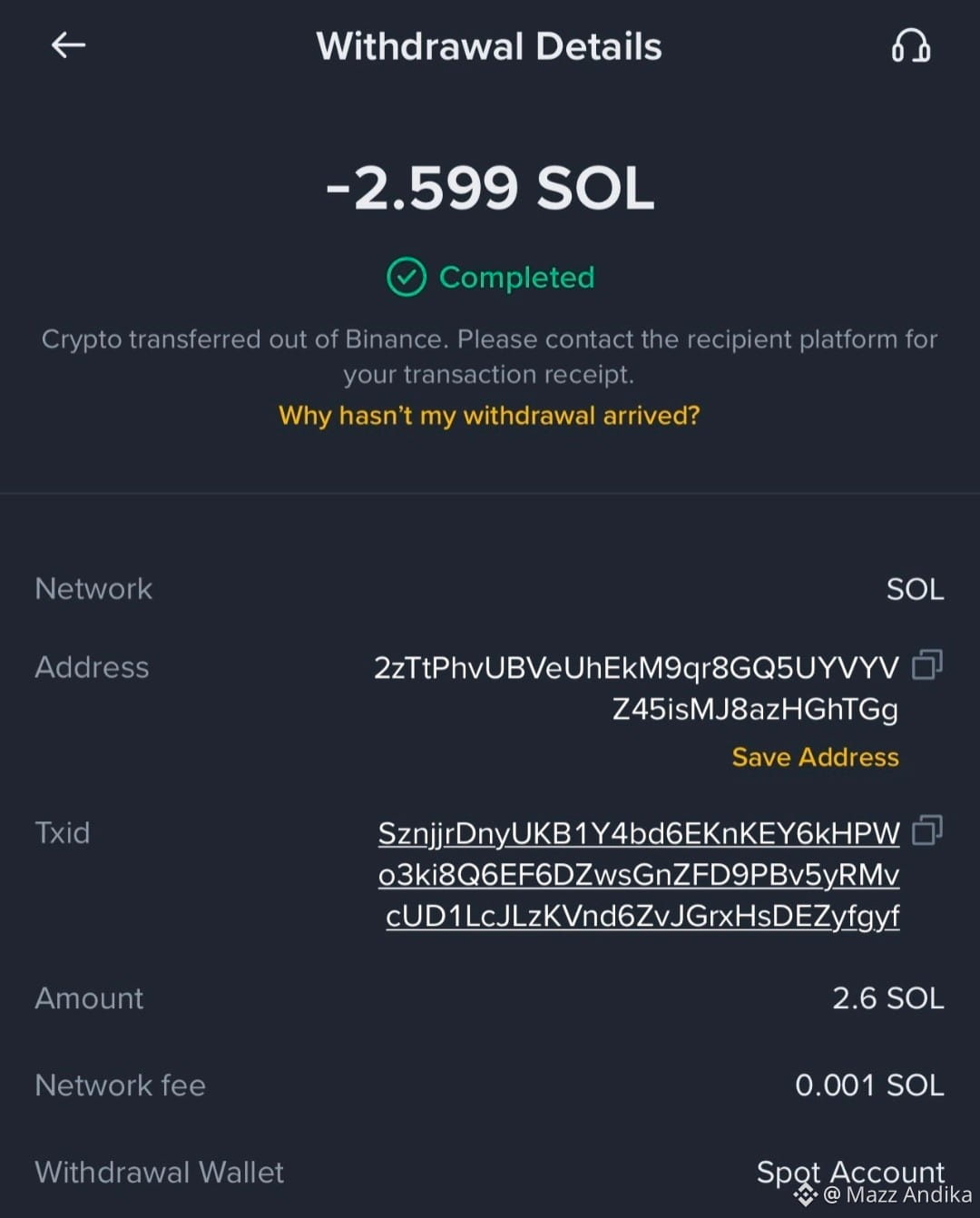Tap the Amount 2.6 SOL value

point(888,998)
